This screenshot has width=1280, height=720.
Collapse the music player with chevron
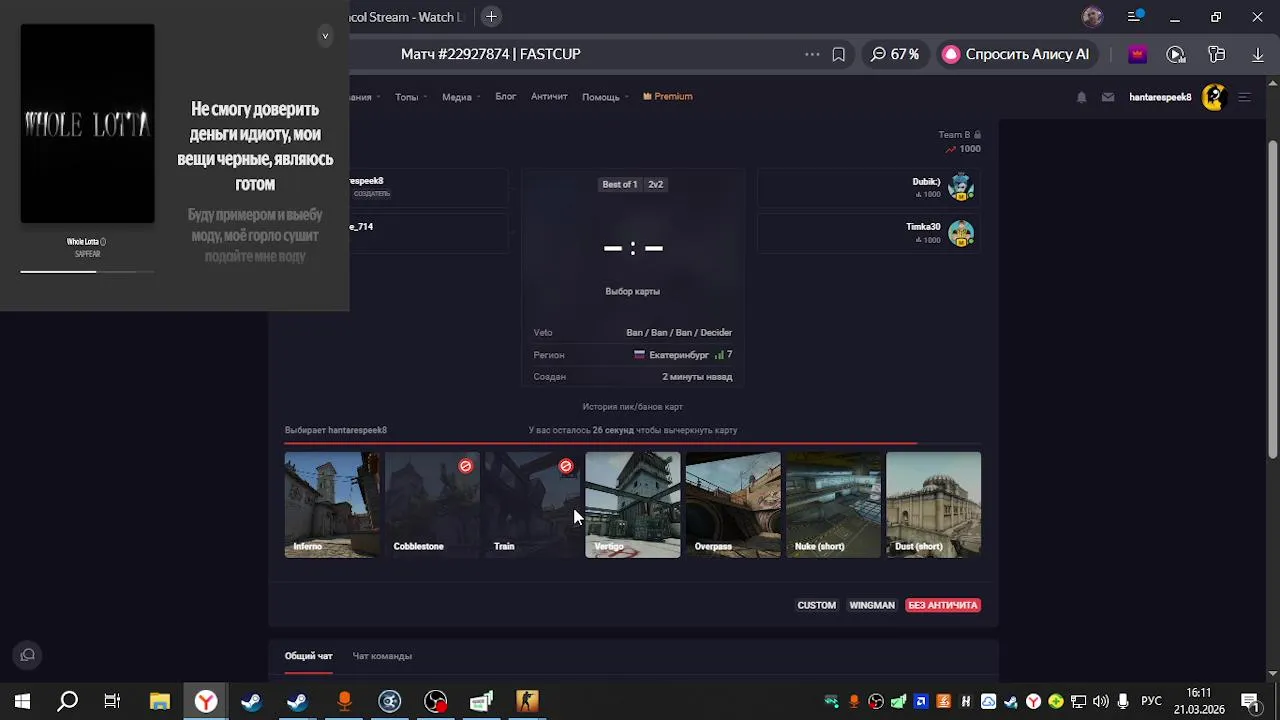[325, 36]
